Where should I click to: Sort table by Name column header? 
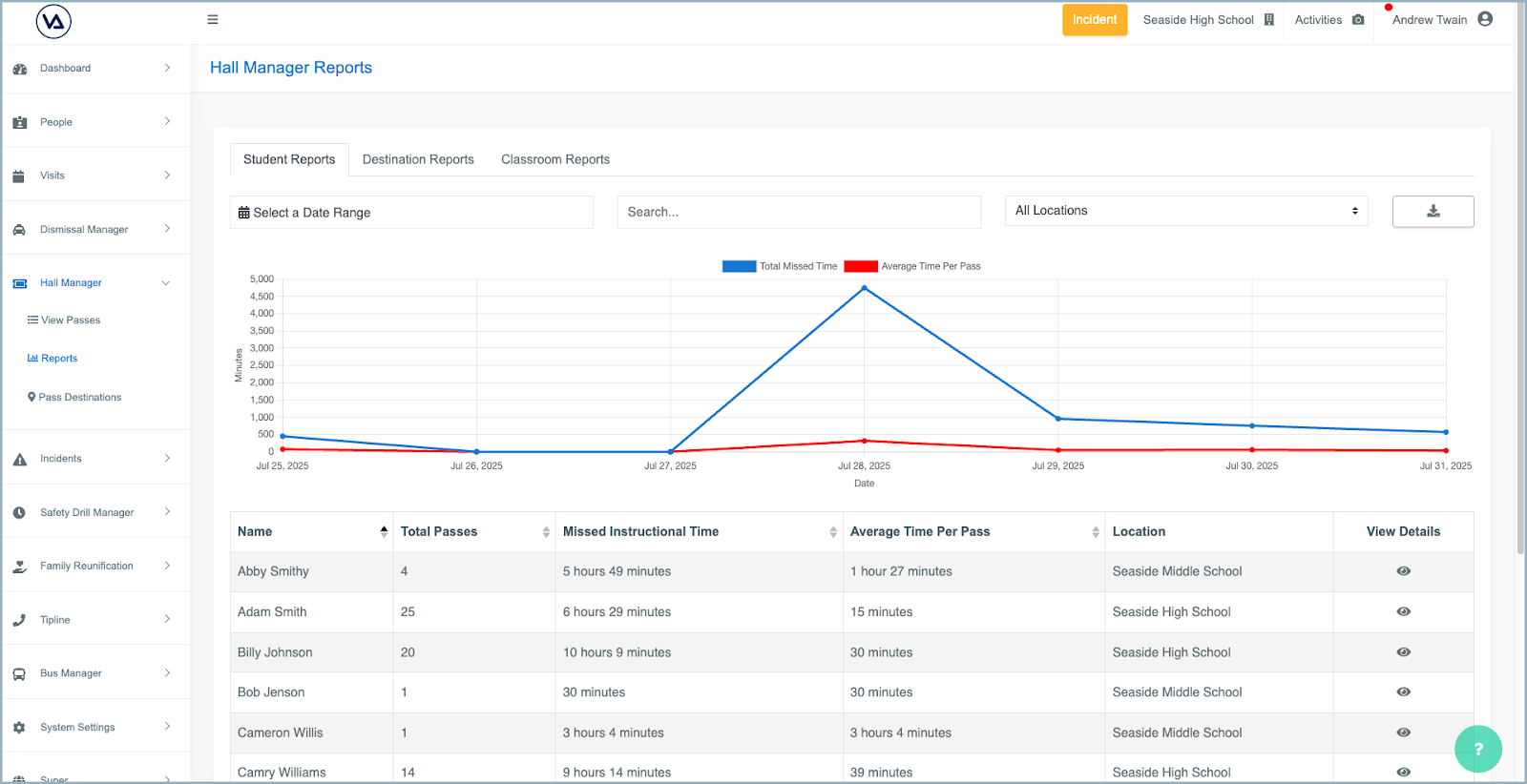(311, 532)
